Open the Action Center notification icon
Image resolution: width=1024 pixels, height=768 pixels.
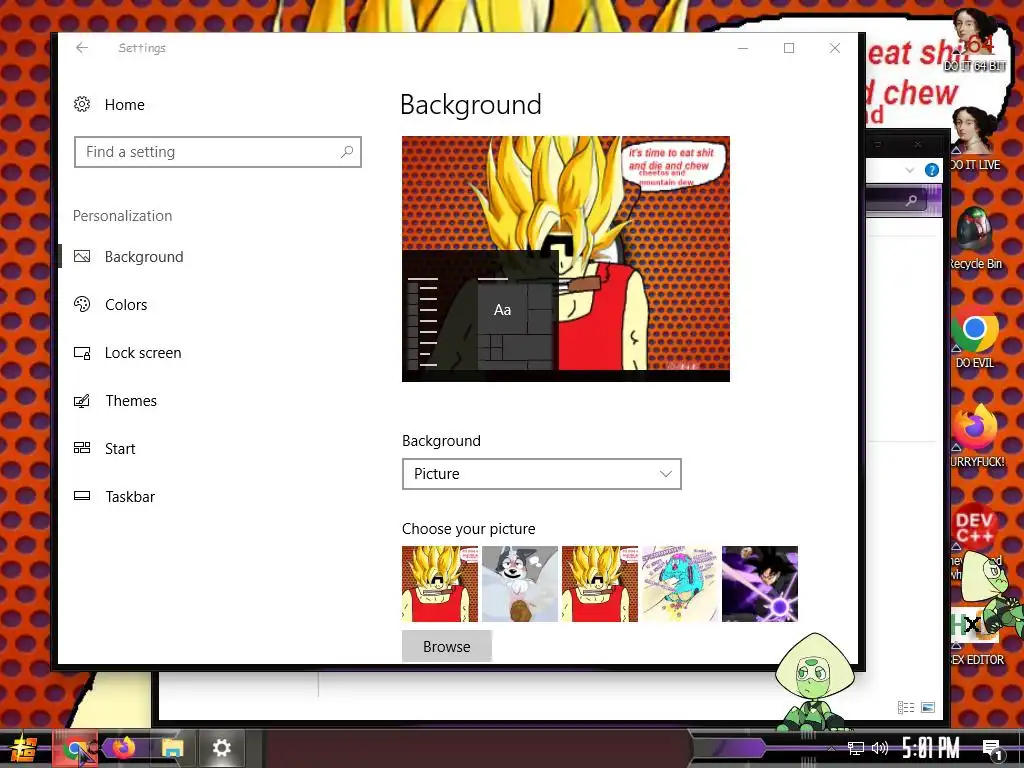(x=993, y=749)
